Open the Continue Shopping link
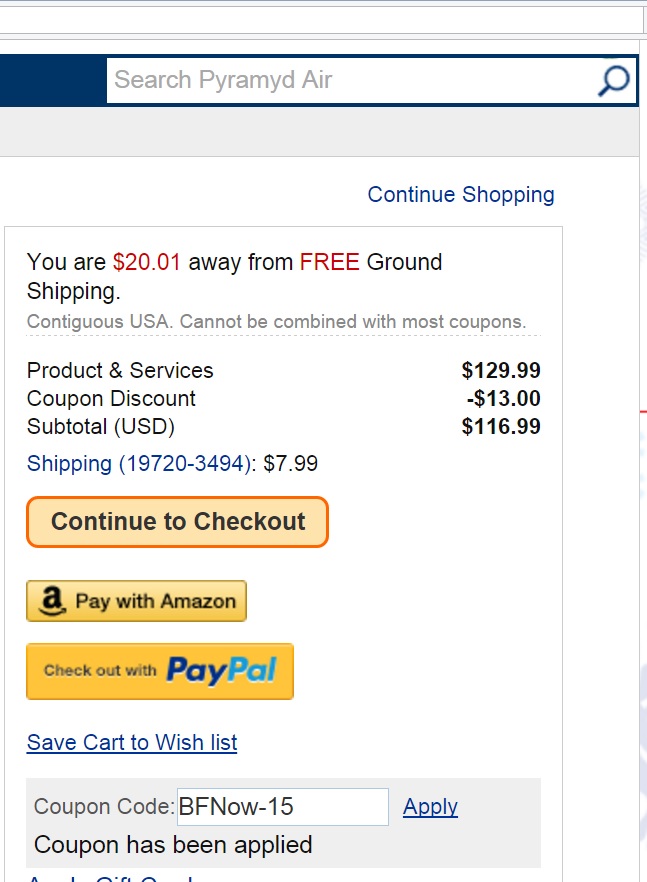 tap(460, 194)
